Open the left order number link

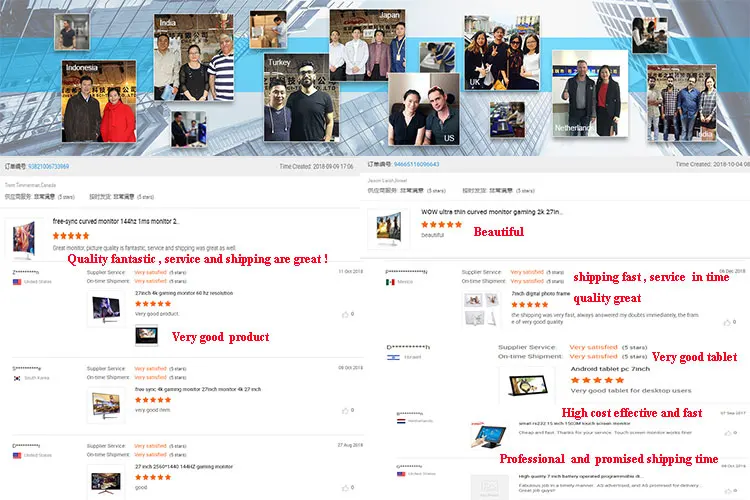point(48,167)
